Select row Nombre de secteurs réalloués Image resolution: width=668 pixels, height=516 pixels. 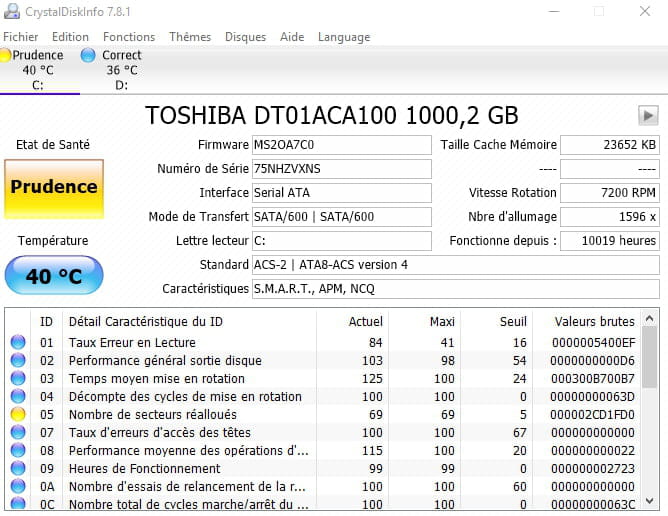[323, 414]
